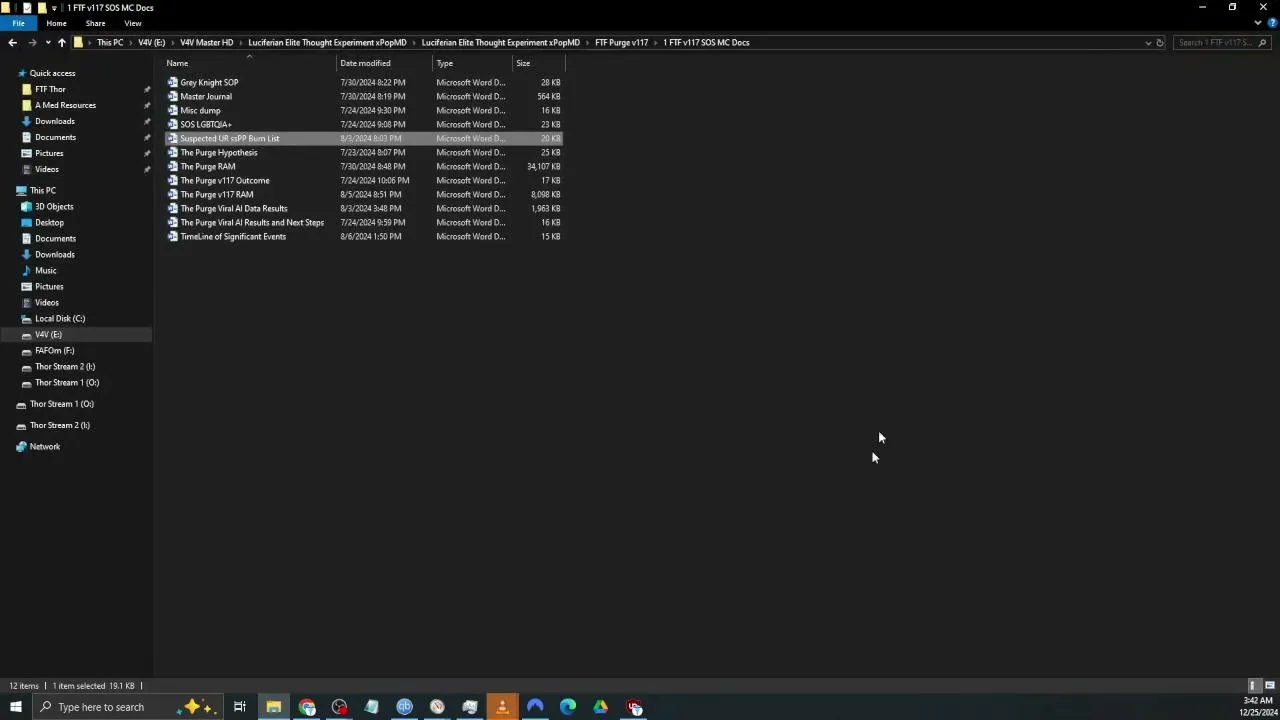Image resolution: width=1280 pixels, height=720 pixels.
Task: Navigate to FTF Purge v117 breadcrumb
Action: (621, 43)
